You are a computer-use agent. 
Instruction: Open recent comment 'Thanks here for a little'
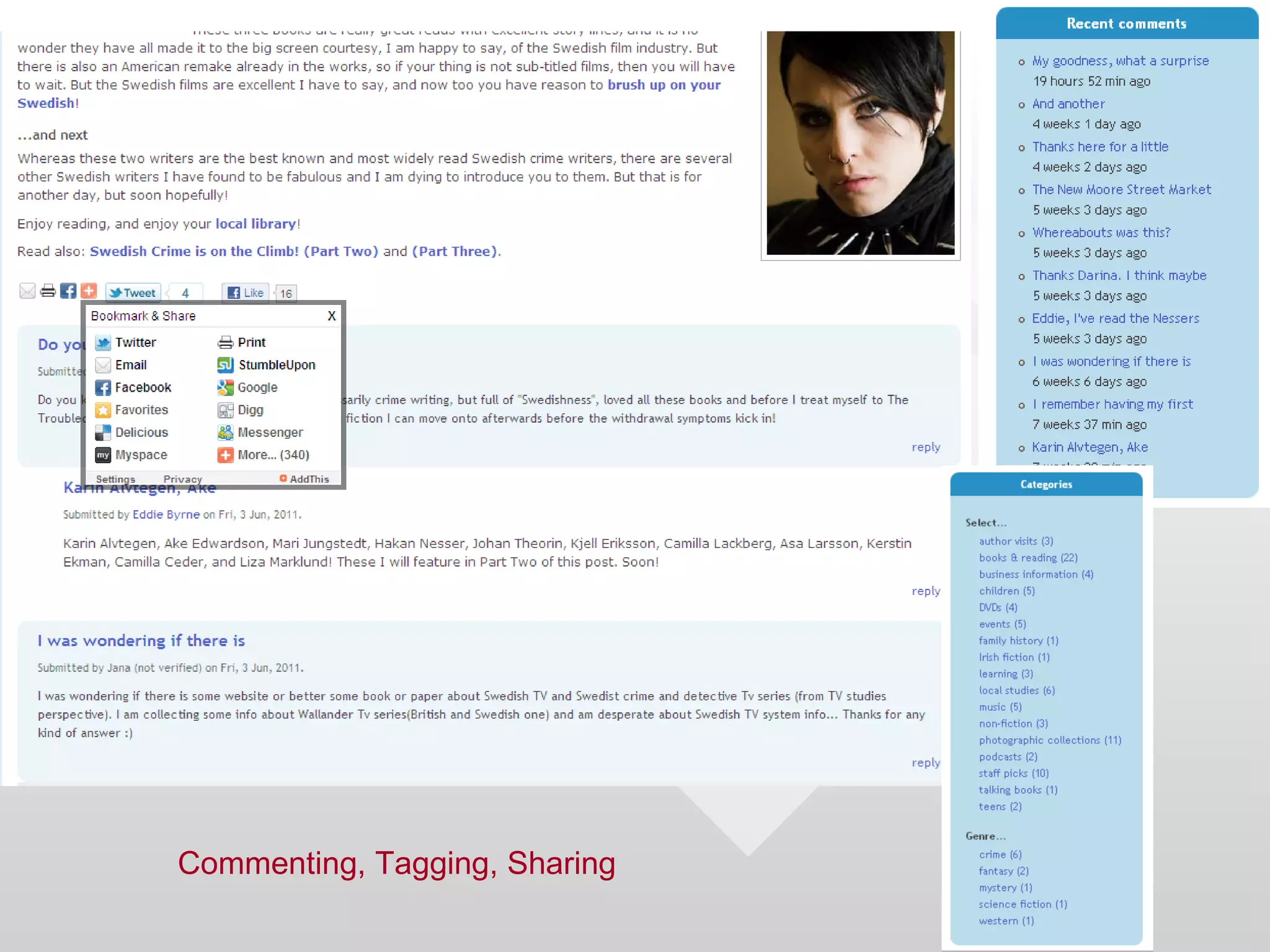pyautogui.click(x=1100, y=147)
